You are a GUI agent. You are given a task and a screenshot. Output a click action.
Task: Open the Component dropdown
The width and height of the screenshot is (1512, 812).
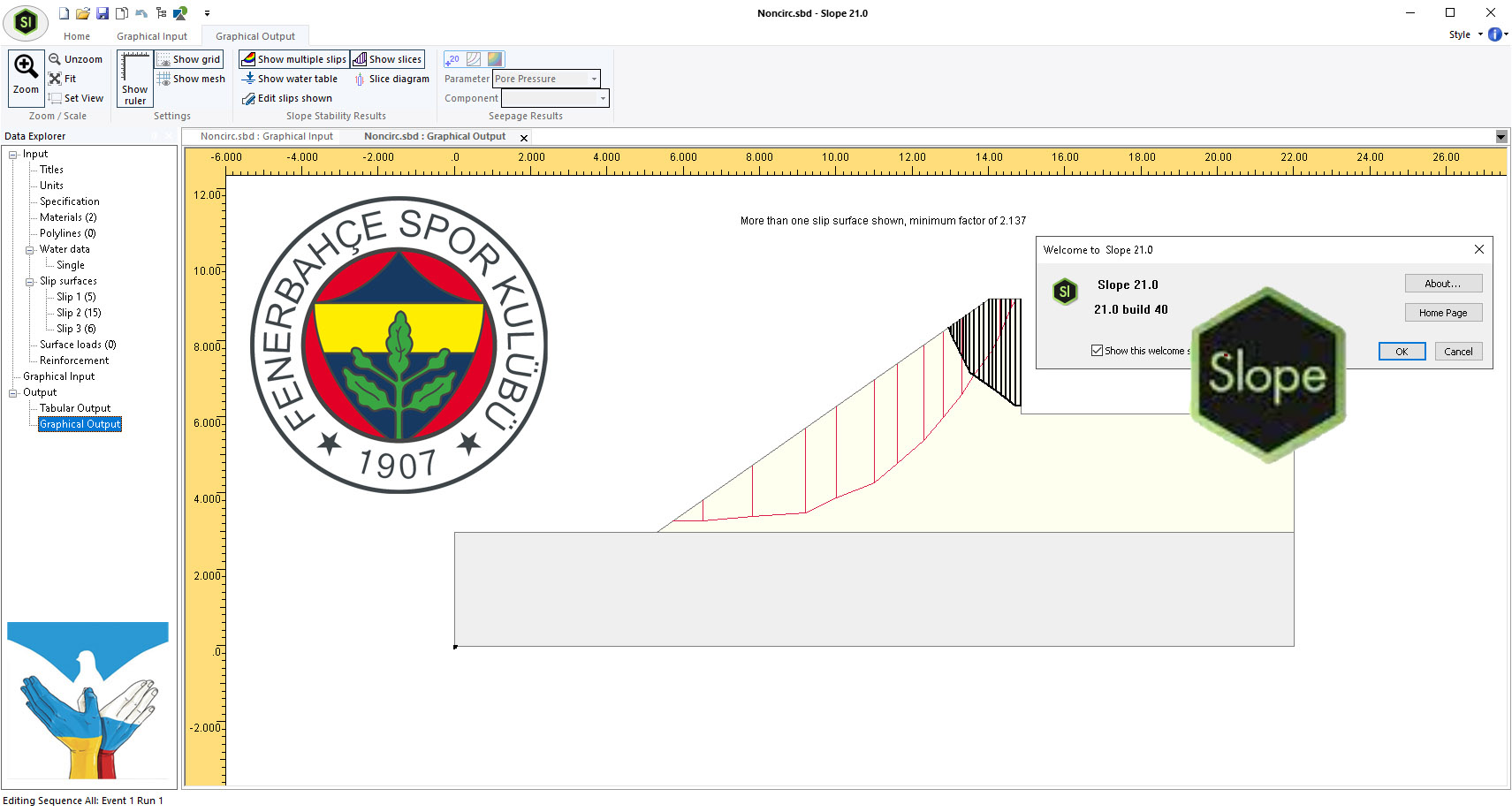tap(603, 98)
